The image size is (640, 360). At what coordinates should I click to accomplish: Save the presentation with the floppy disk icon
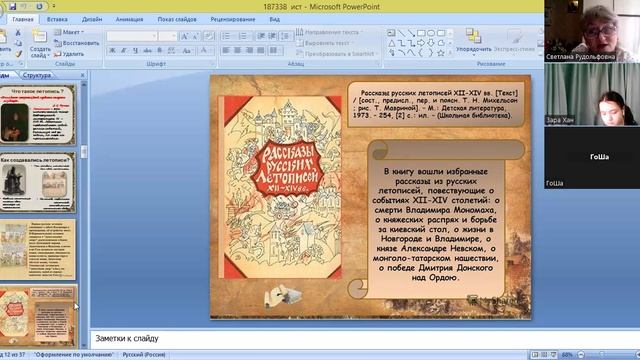(12, 7)
